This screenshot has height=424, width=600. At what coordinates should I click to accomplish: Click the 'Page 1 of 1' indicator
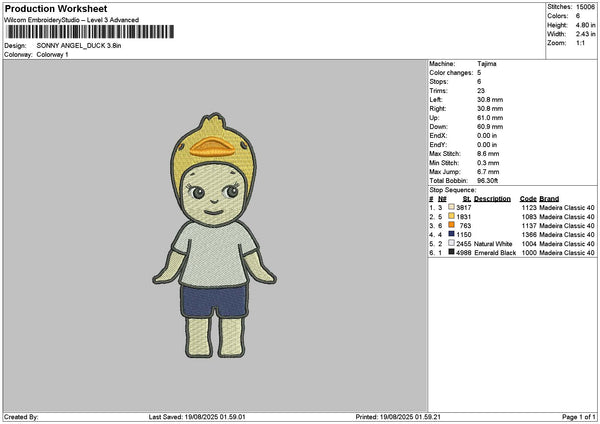click(579, 417)
